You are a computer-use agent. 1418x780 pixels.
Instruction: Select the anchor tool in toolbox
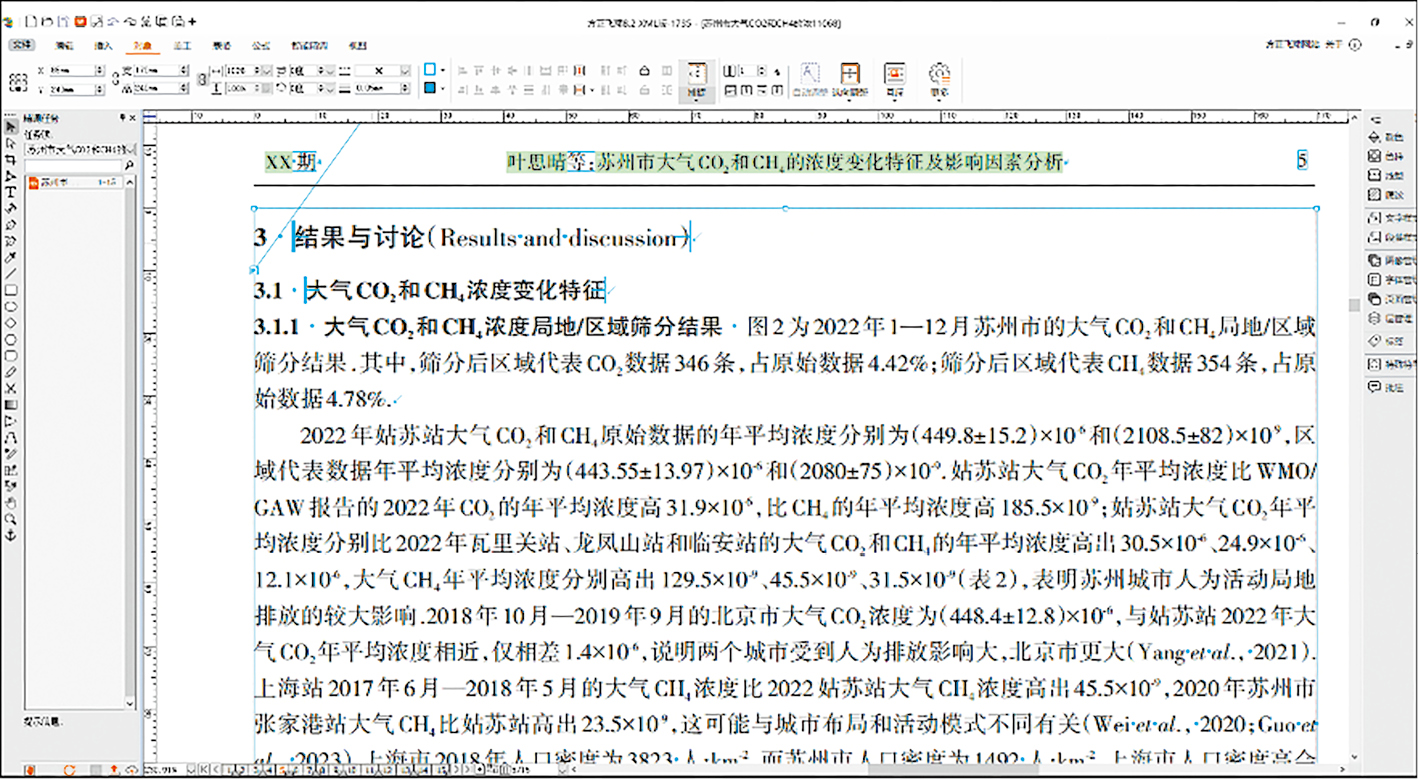[x=11, y=535]
